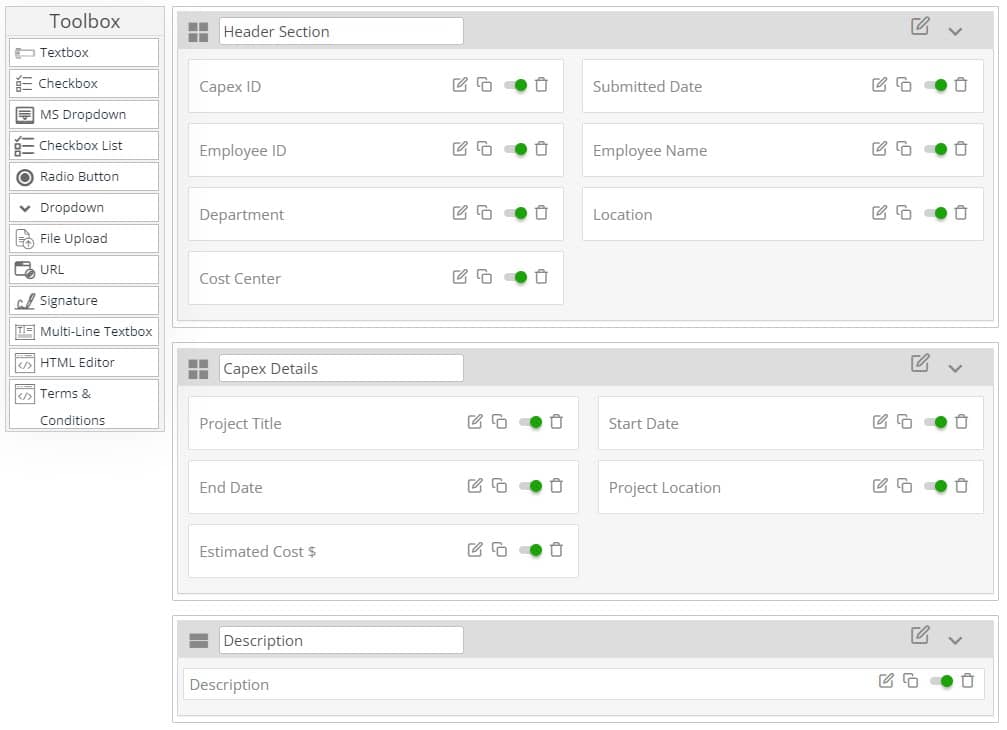Viewport: 1007px width, 730px height.
Task: Edit the Description section settings
Action: [x=920, y=636]
